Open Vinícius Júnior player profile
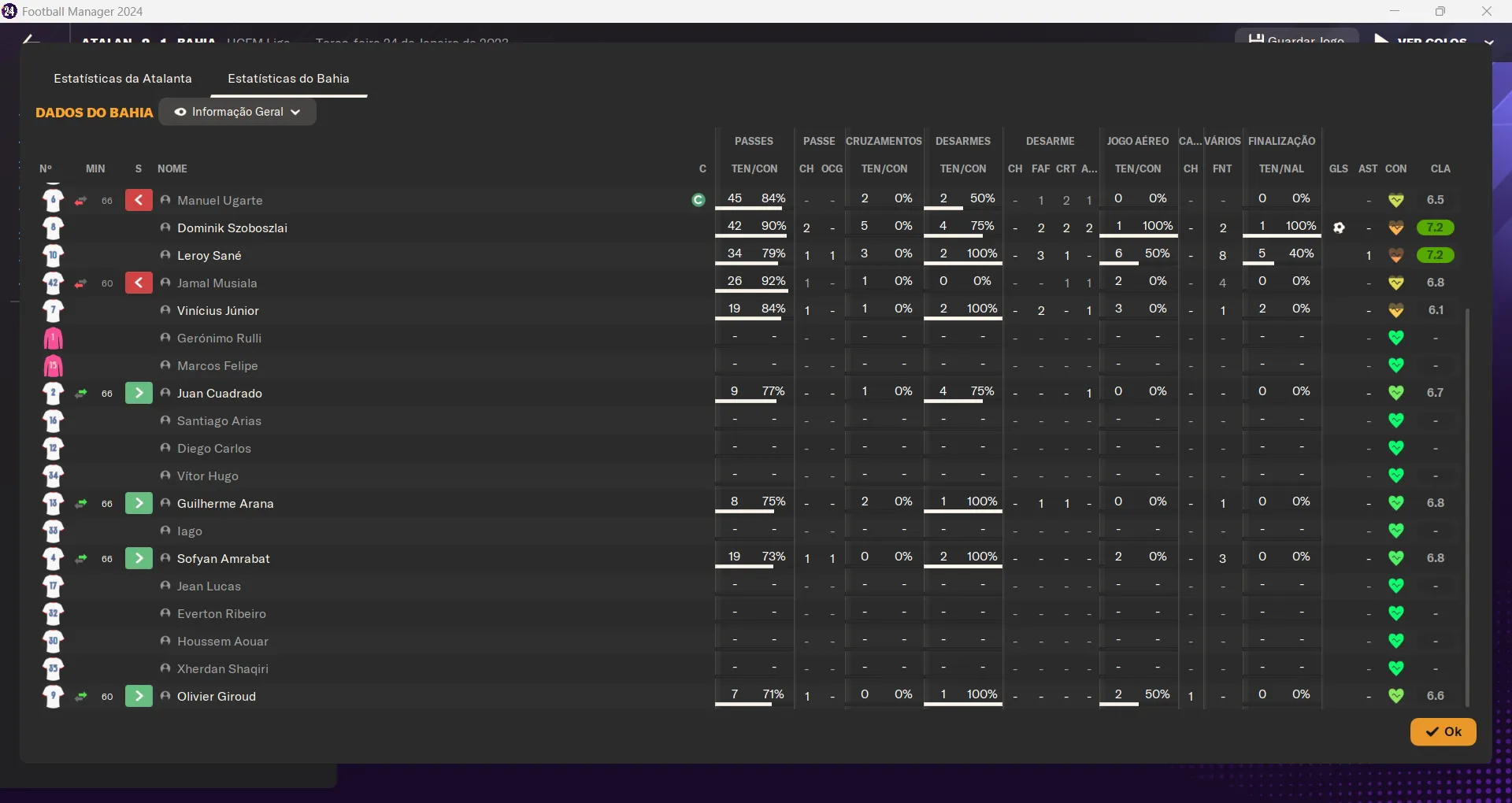This screenshot has height=803, width=1512. [217, 311]
